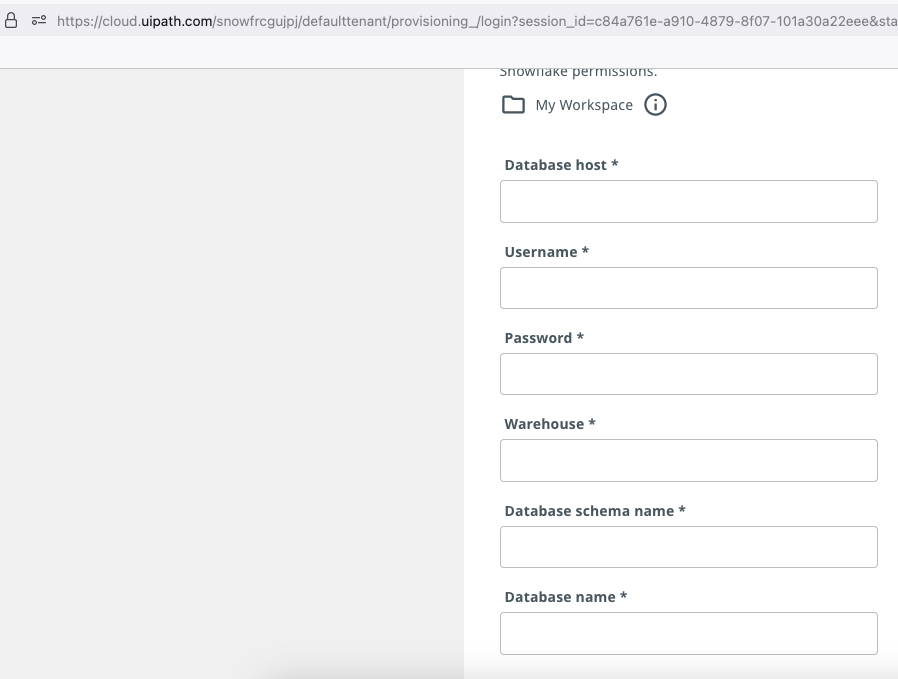Click inside the Password input field

click(688, 373)
